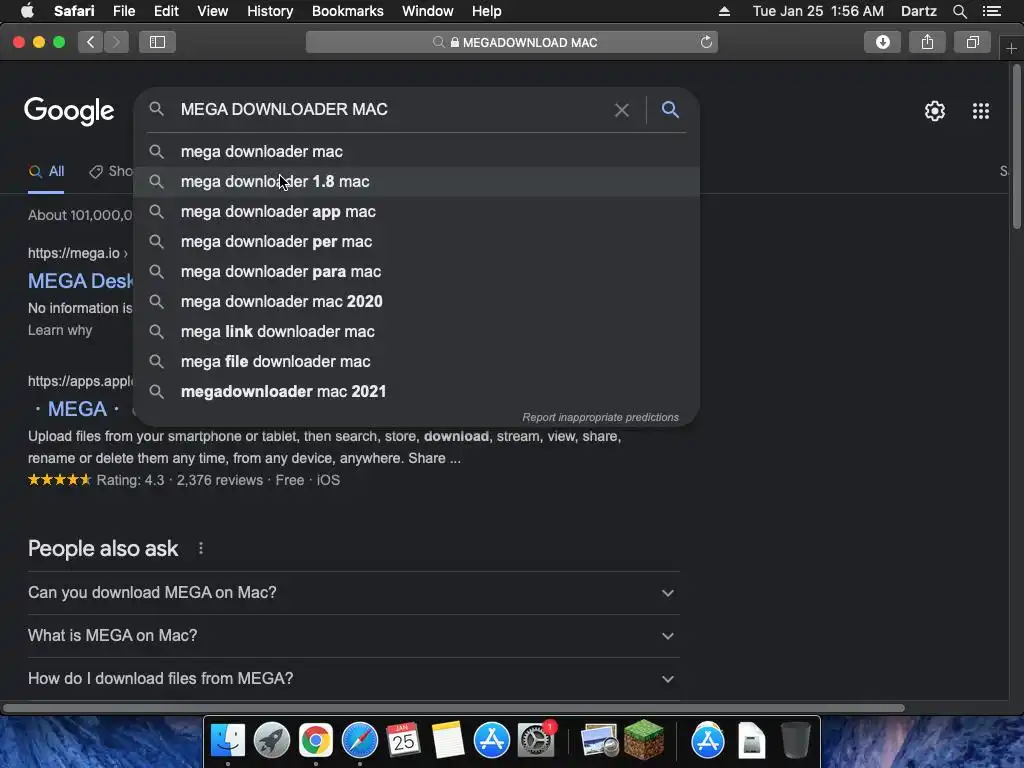Click inside the Google search text field
1024x768 pixels.
(392, 109)
